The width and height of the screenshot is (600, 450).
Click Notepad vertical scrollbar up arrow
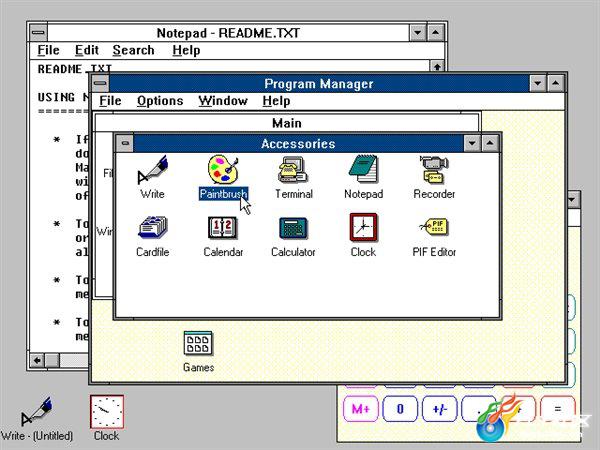437,66
